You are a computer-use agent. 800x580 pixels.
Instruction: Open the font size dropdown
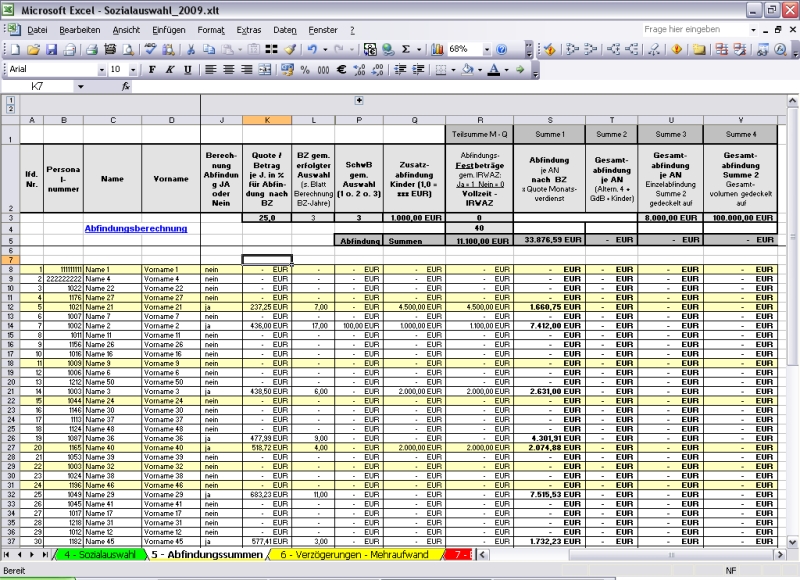coord(133,69)
